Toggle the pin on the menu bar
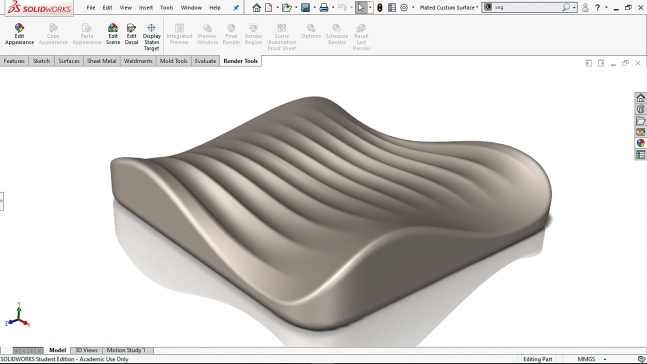The image size is (647, 364). (236, 7)
